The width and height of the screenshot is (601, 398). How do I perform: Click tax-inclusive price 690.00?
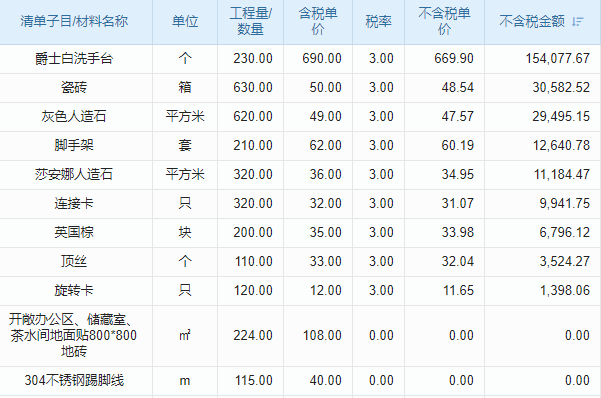coord(322,58)
